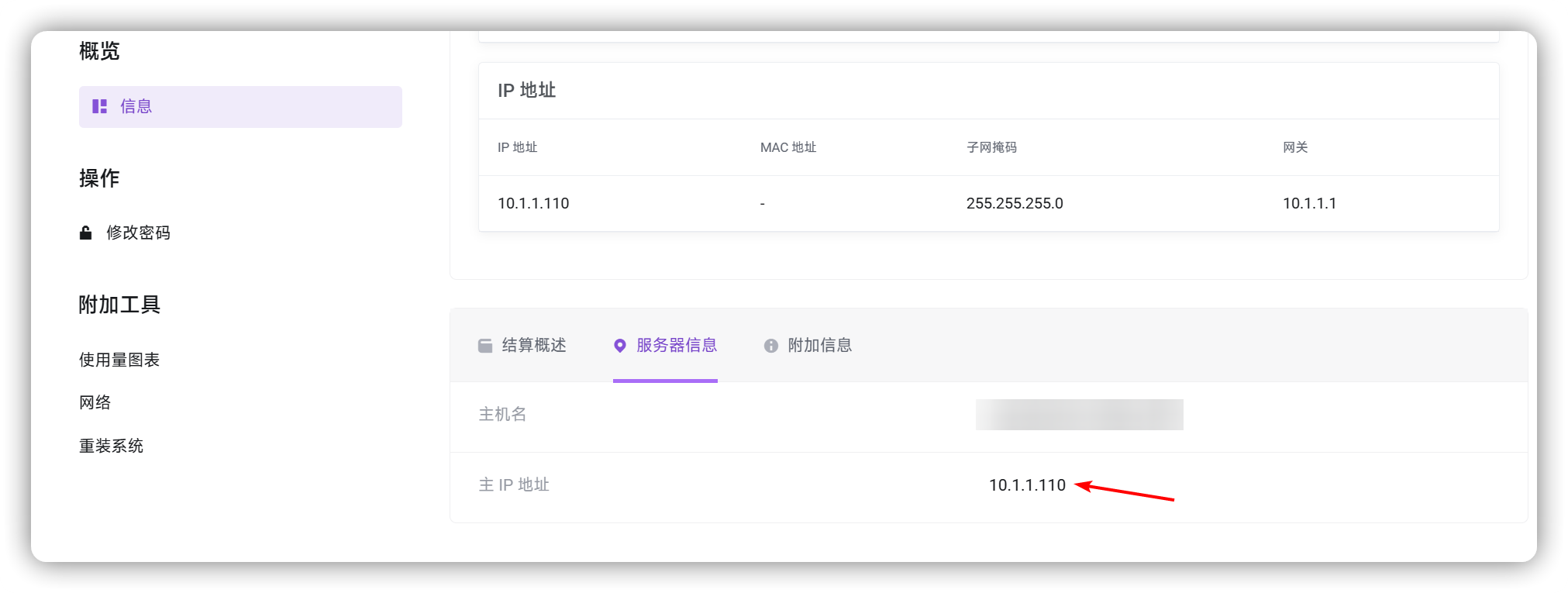Click the MAC 地址 column header

788,147
